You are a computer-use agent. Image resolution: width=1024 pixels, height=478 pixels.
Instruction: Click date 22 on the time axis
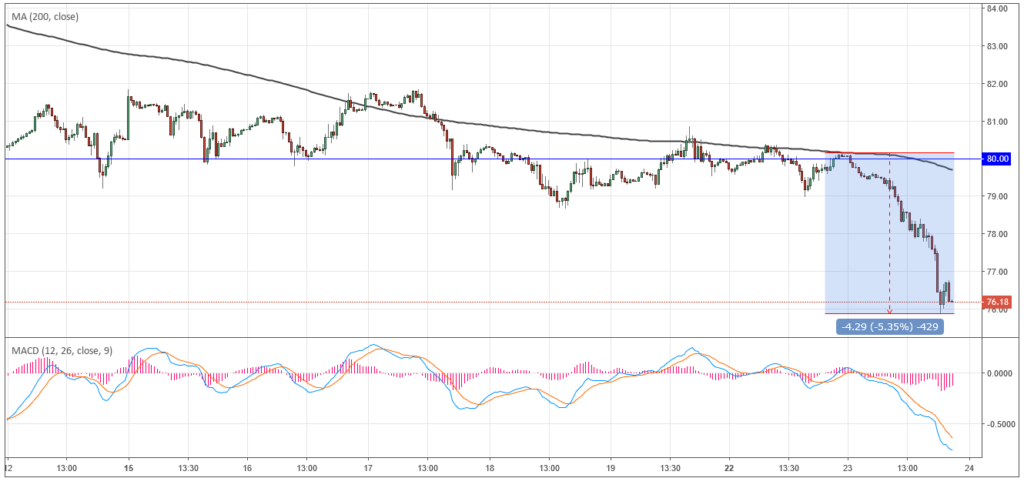(729, 467)
